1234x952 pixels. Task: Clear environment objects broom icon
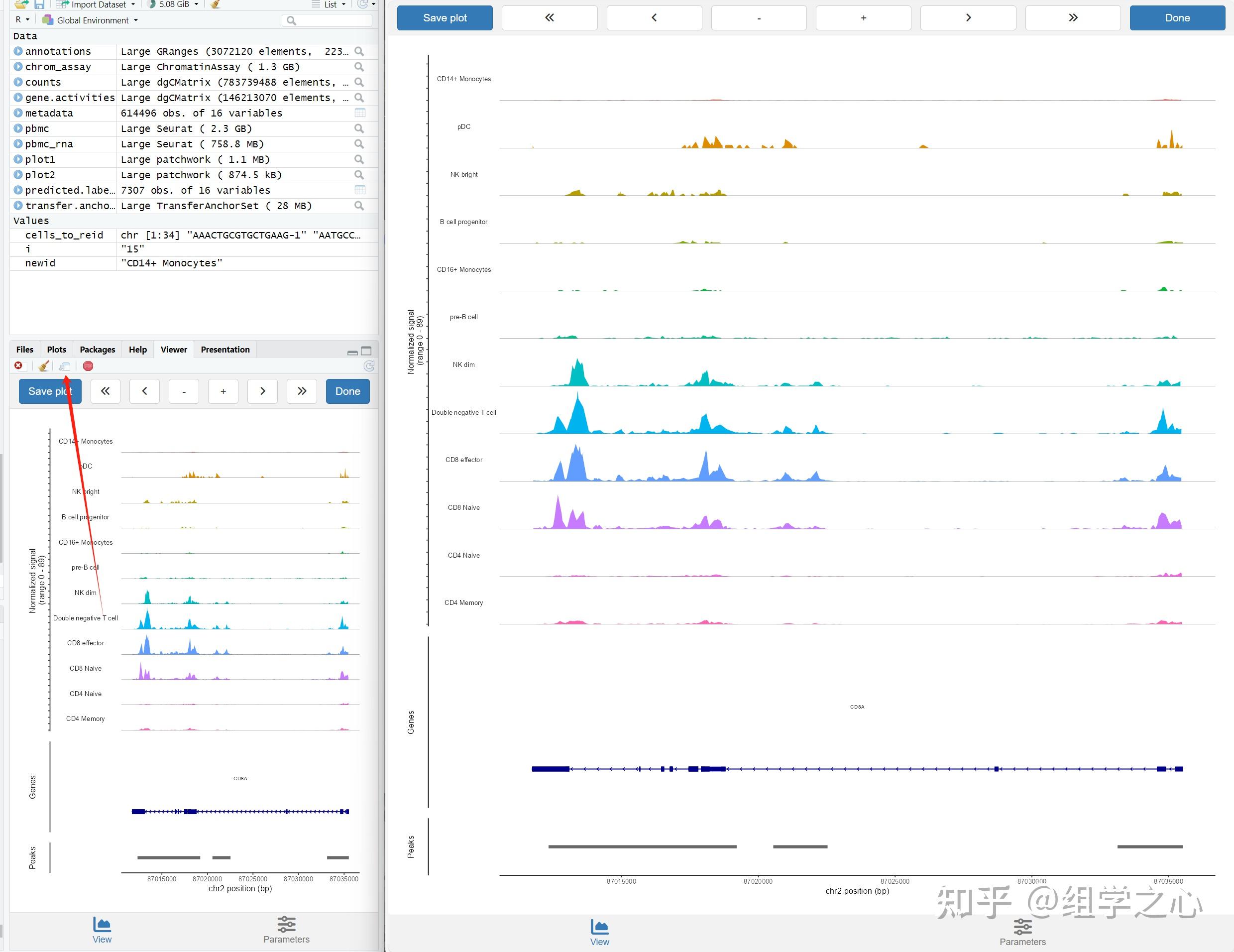pos(215,4)
